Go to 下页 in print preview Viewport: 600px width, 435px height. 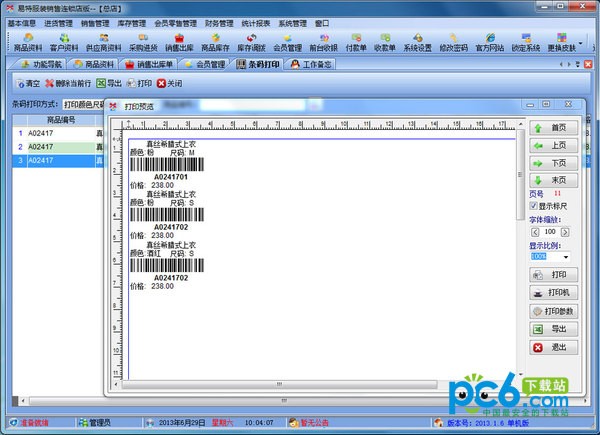click(x=553, y=163)
